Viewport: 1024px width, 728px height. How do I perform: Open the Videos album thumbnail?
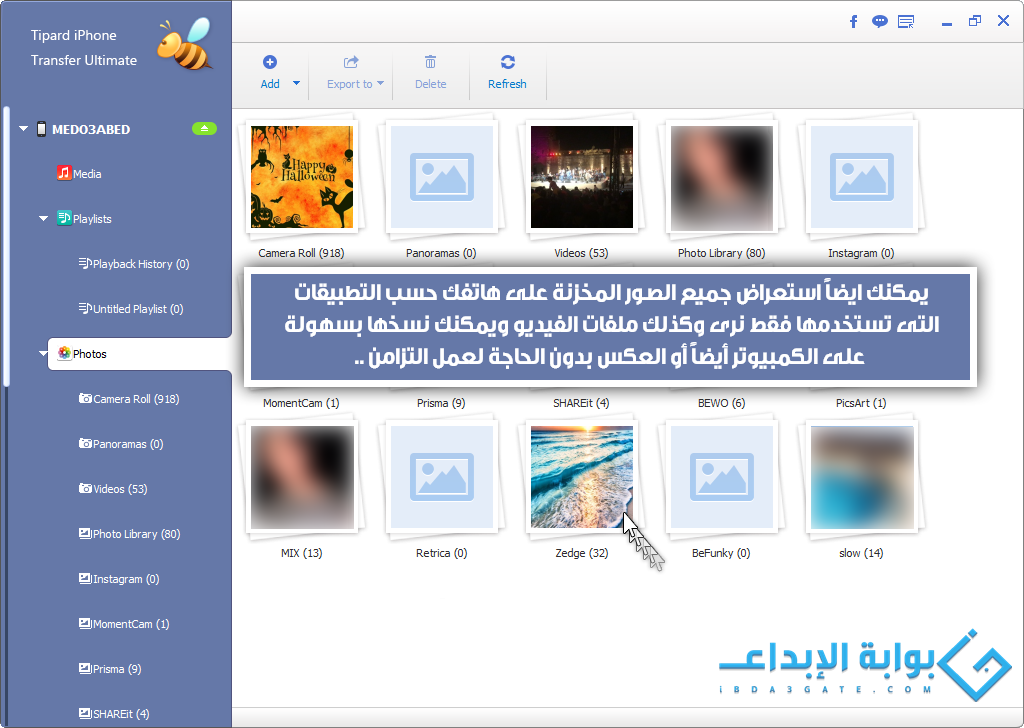(x=582, y=177)
